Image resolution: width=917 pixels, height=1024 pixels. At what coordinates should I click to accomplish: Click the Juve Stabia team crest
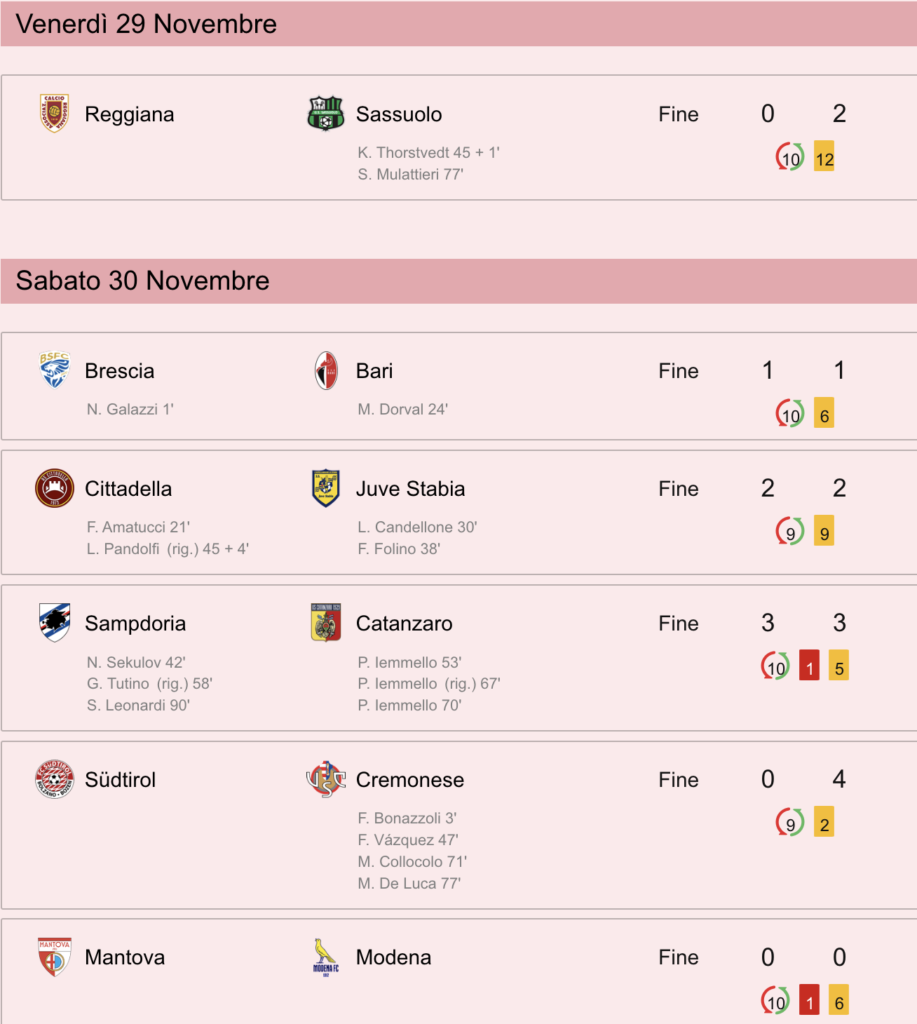(325, 488)
